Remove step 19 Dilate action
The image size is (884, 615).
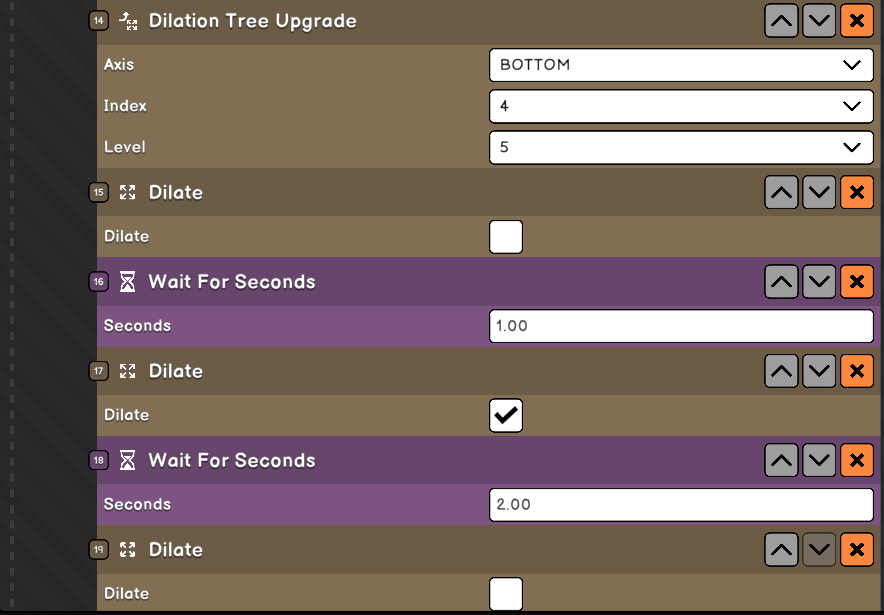[x=856, y=550]
